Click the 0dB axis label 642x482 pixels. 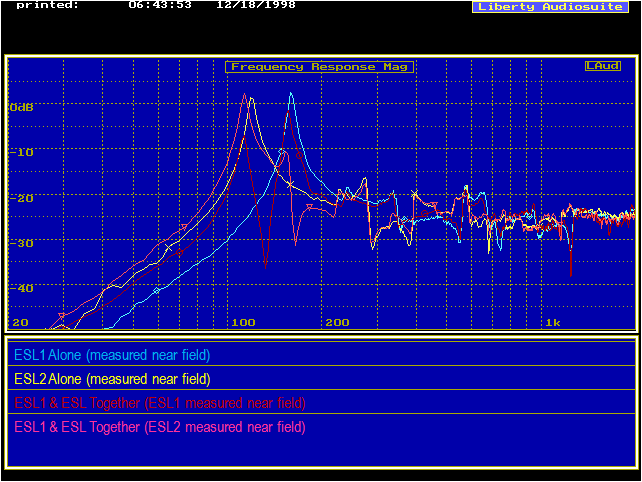pos(21,108)
